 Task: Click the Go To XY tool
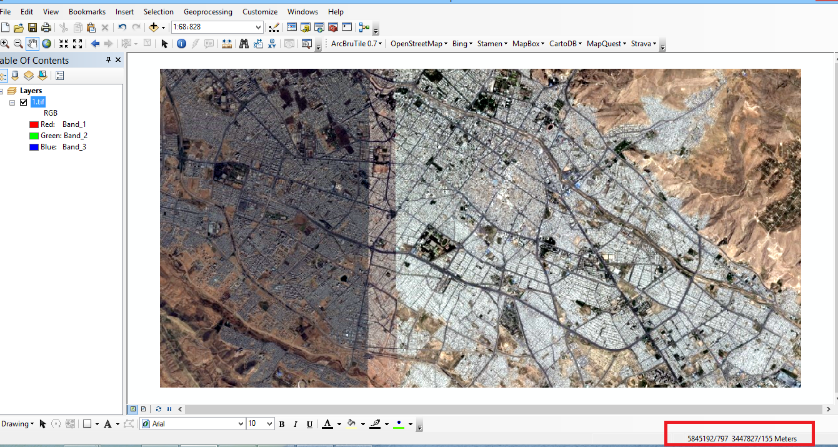tap(272, 44)
